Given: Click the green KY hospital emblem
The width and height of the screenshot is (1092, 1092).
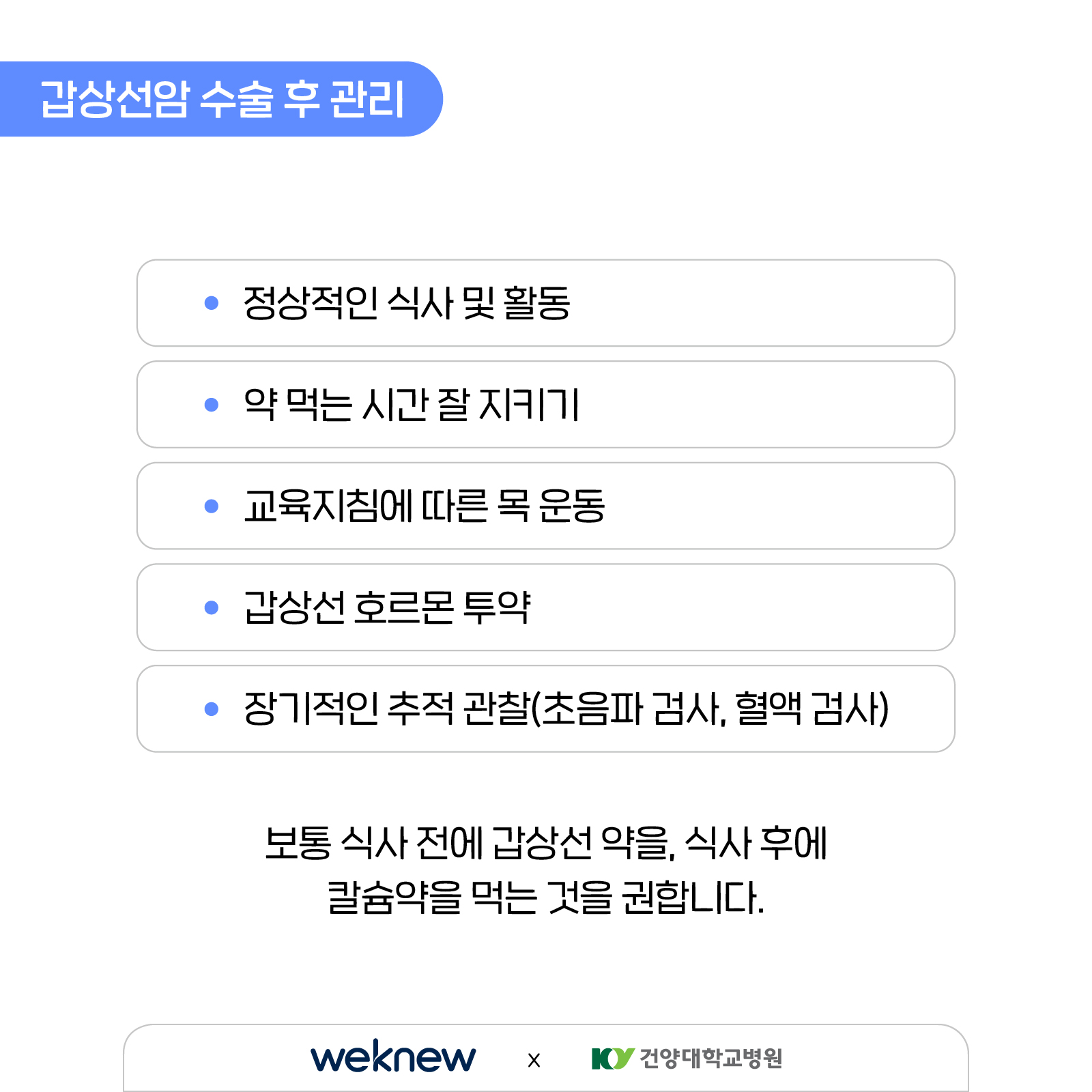Looking at the screenshot, I should point(613,1059).
